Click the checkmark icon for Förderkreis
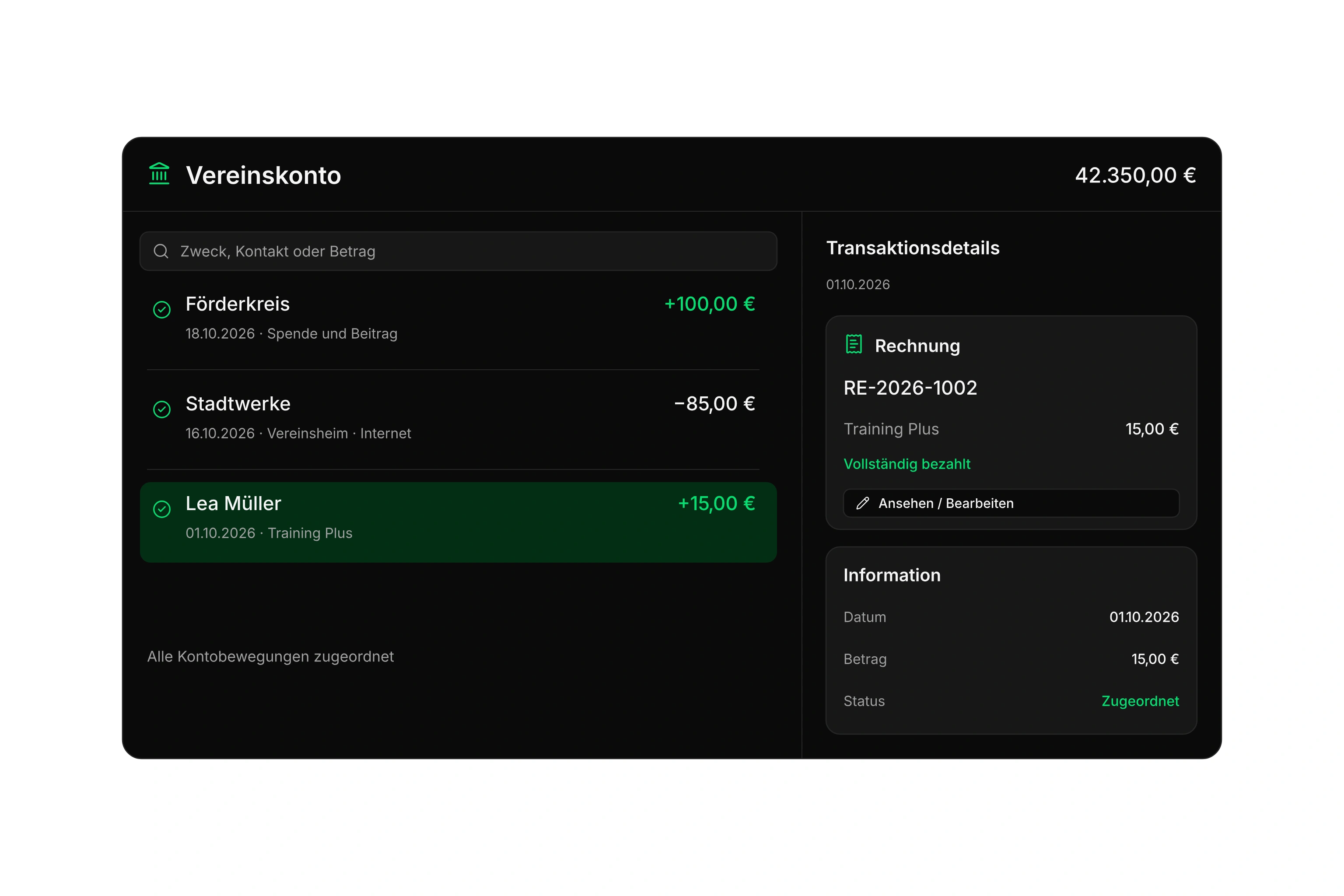Image resolution: width=1344 pixels, height=896 pixels. click(162, 310)
